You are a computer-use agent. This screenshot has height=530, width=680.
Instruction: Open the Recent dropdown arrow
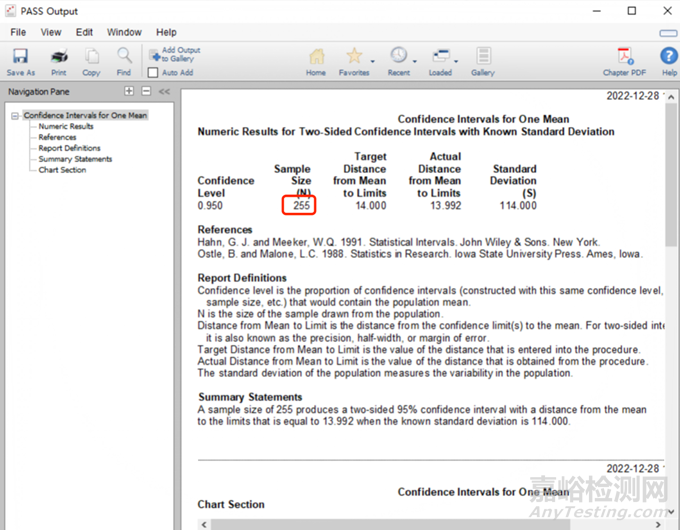coord(416,62)
